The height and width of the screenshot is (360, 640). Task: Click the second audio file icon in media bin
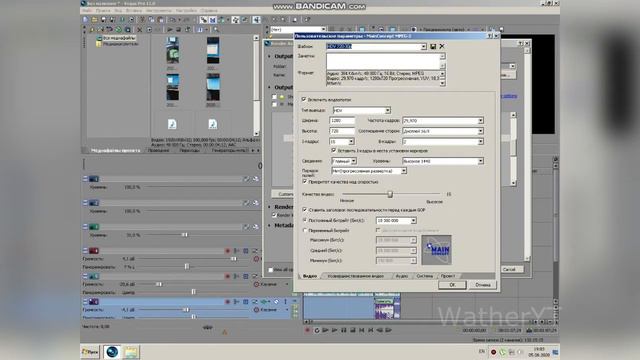[213, 124]
